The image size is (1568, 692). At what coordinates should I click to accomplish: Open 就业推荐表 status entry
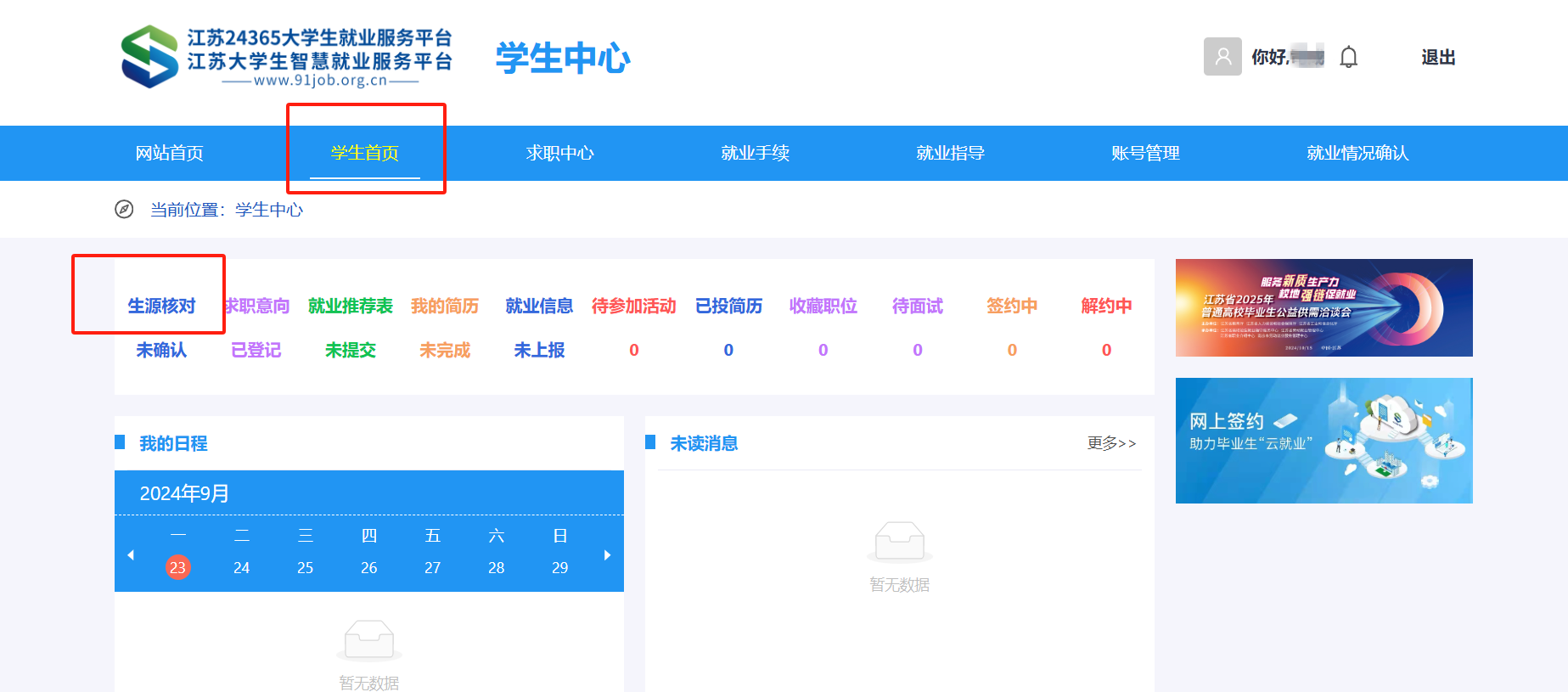(351, 306)
